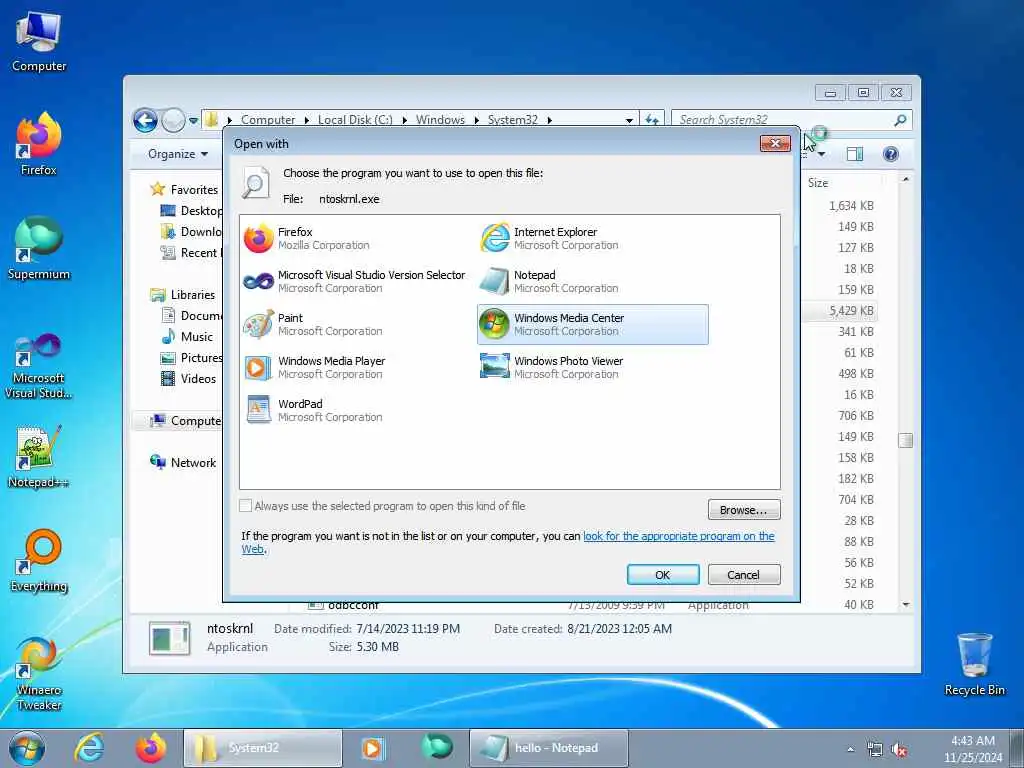Switch to System32 taskbar window
Viewport: 1024px width, 768px height.
[x=263, y=748]
